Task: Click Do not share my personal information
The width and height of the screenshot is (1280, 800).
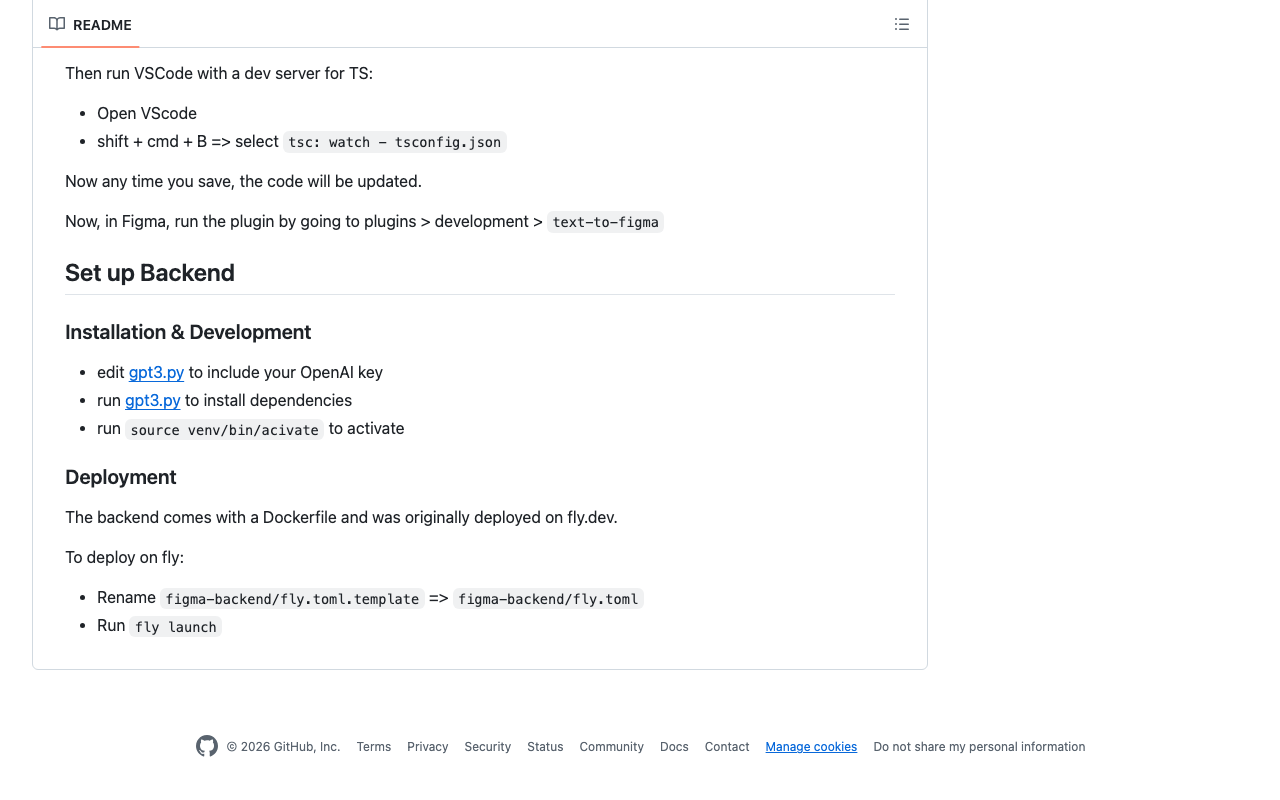Action: (x=979, y=747)
